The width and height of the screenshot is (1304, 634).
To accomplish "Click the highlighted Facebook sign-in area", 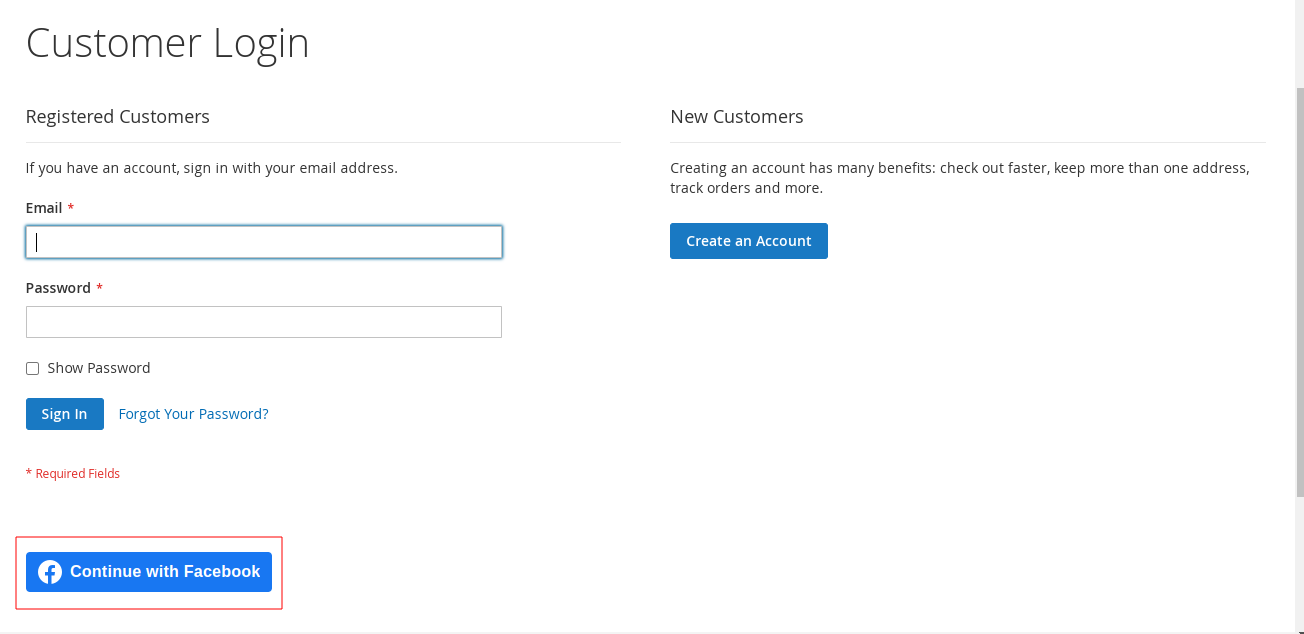I will click(x=148, y=571).
